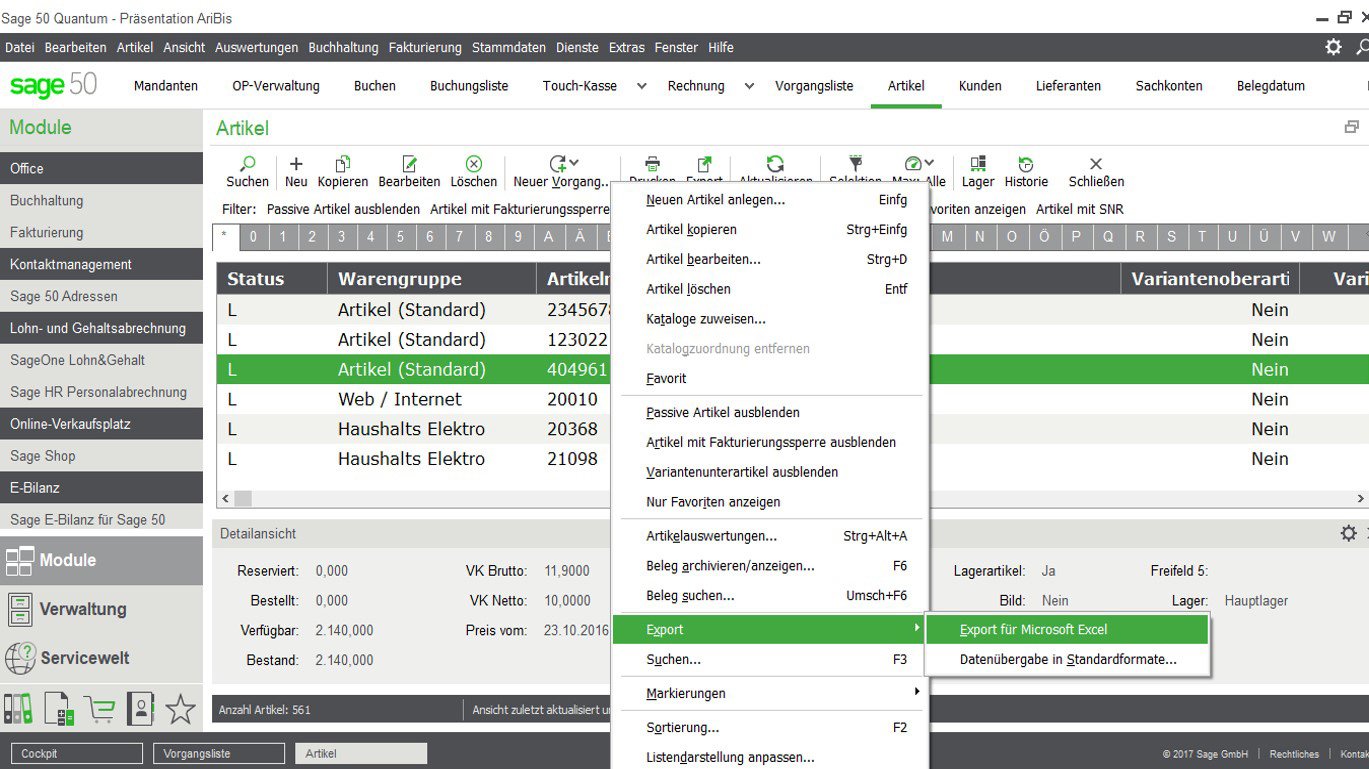The width and height of the screenshot is (1369, 769).
Task: Toggle the Filter option Passive Artikel ausblenden
Action: click(x=343, y=210)
